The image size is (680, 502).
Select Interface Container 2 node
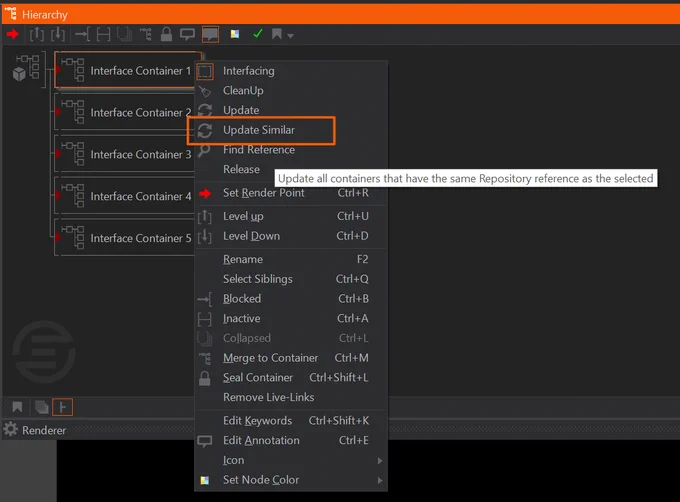click(x=124, y=112)
